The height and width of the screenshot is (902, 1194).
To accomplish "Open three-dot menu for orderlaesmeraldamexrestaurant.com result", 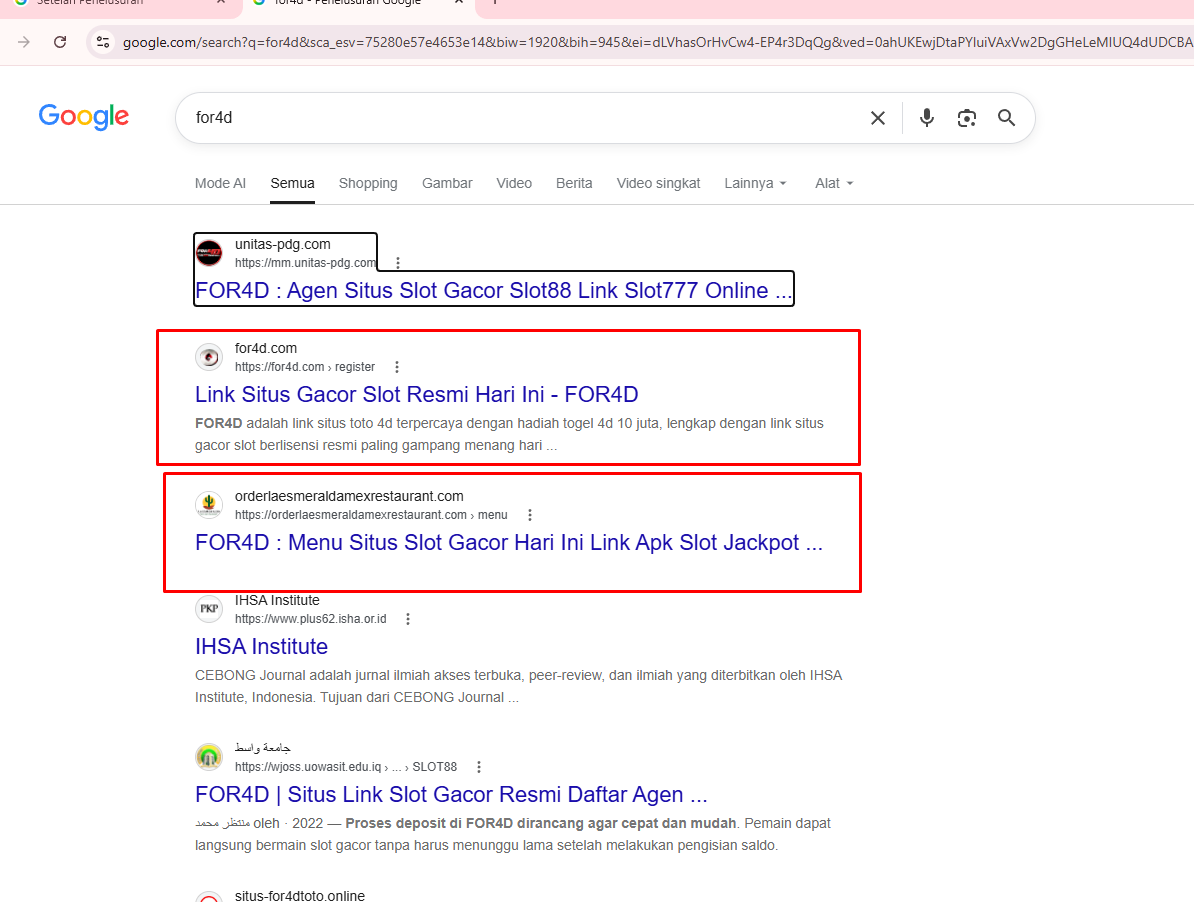I will [530, 515].
